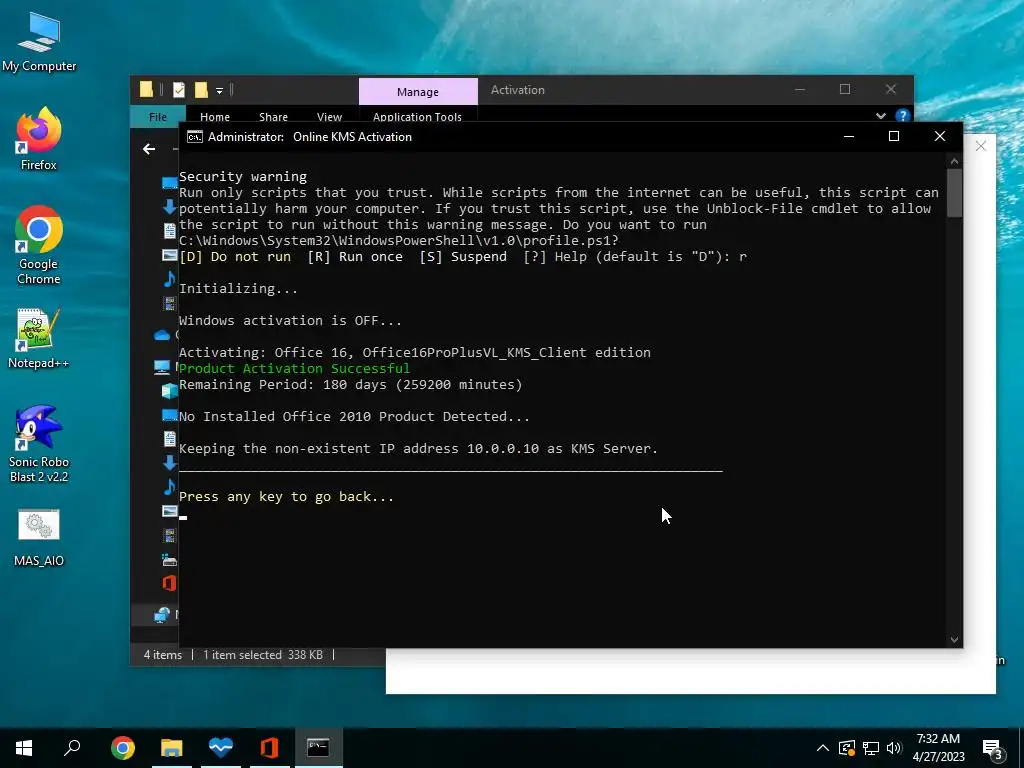Close the Activation Explorer window
1024x768 pixels.
click(891, 89)
